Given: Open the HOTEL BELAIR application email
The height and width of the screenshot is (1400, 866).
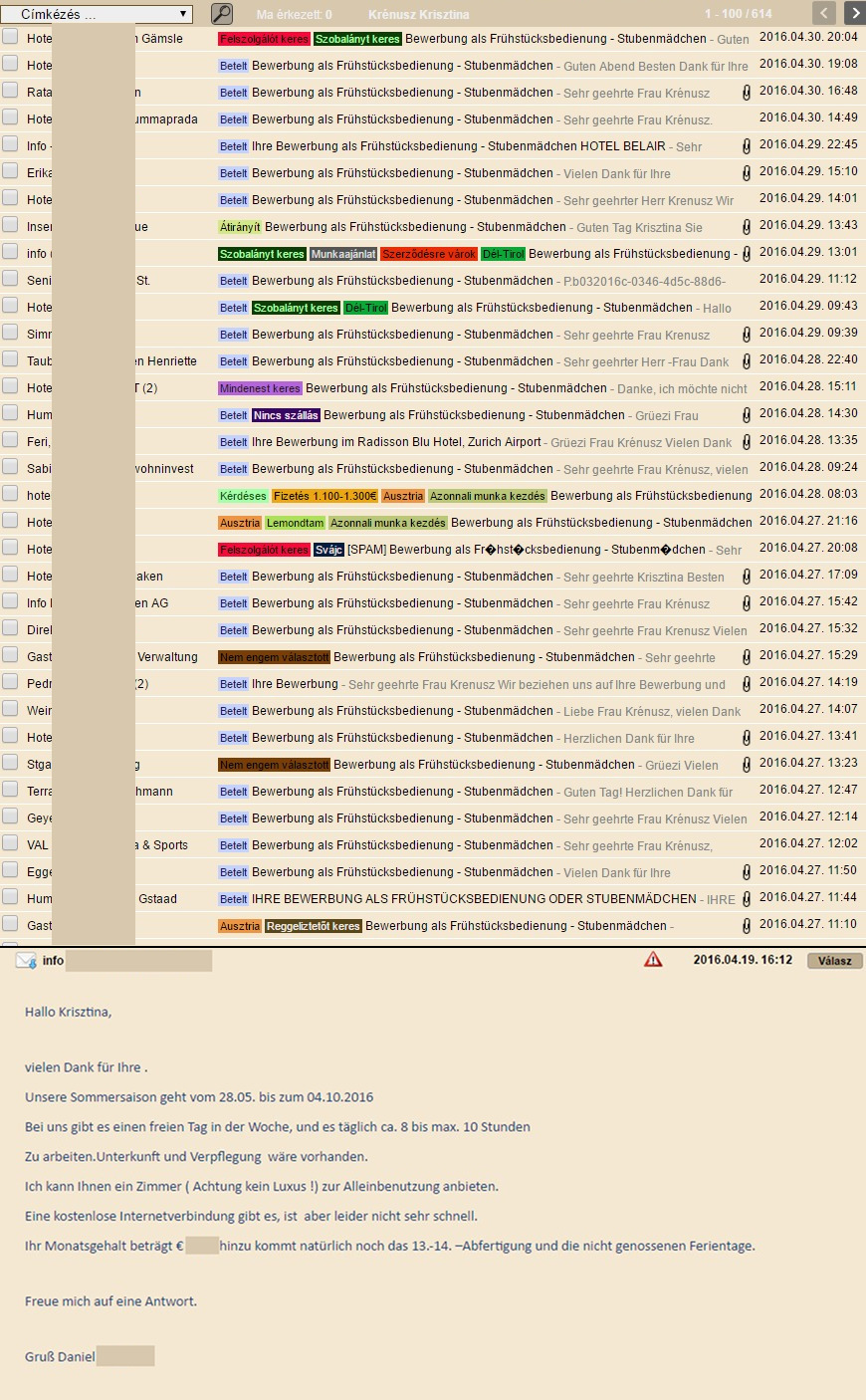Looking at the screenshot, I should [458, 146].
